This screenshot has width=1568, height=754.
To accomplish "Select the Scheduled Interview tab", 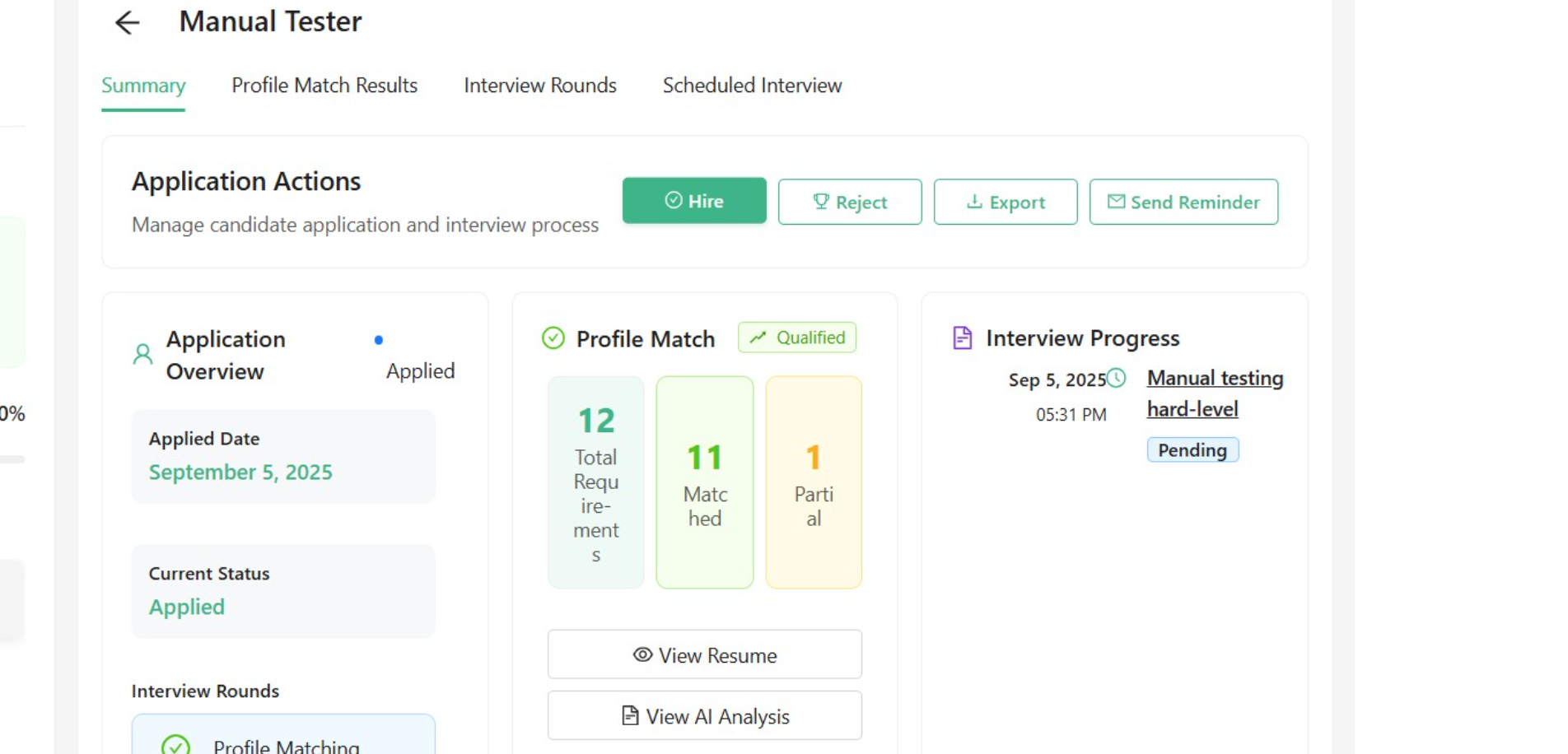I will click(752, 86).
